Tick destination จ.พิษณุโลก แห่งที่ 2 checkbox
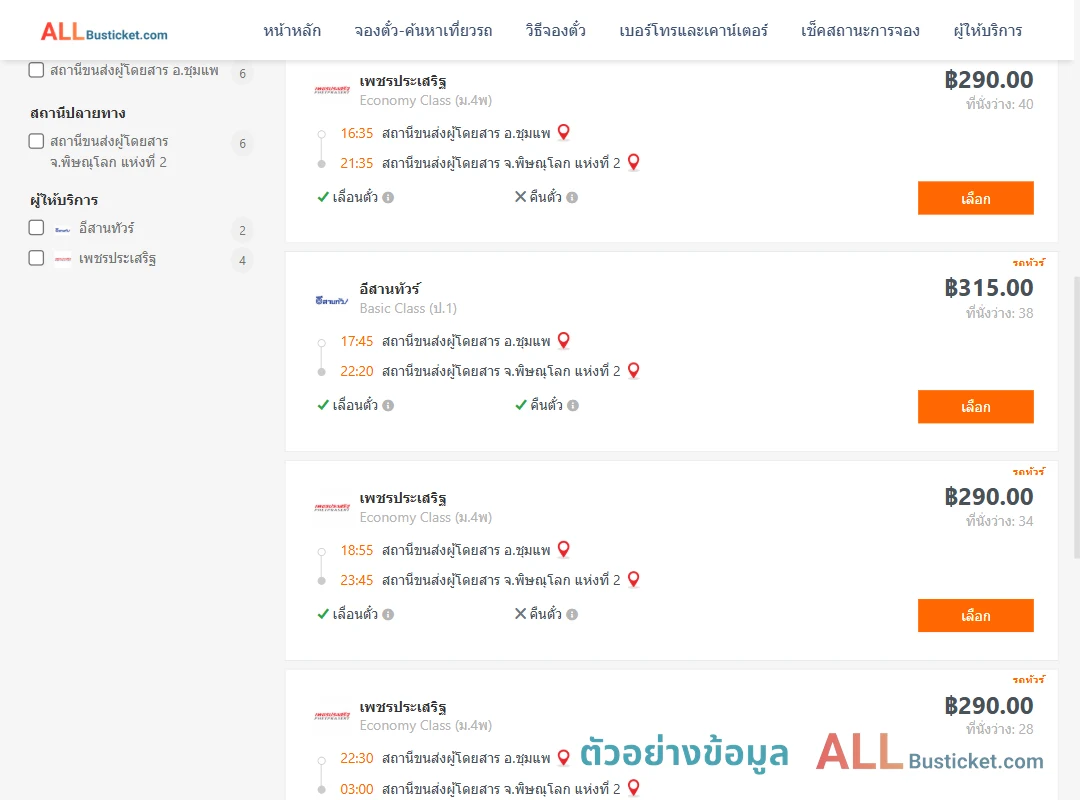The height and width of the screenshot is (800, 1080). click(37, 141)
